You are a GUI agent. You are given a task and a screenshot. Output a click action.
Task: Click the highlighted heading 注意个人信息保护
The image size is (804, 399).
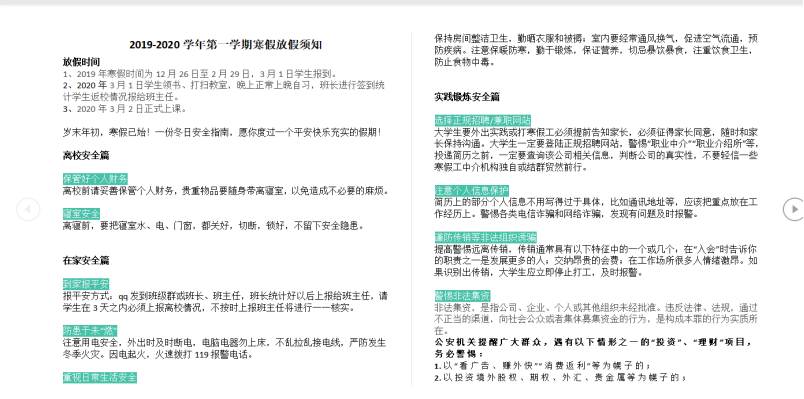coord(472,190)
